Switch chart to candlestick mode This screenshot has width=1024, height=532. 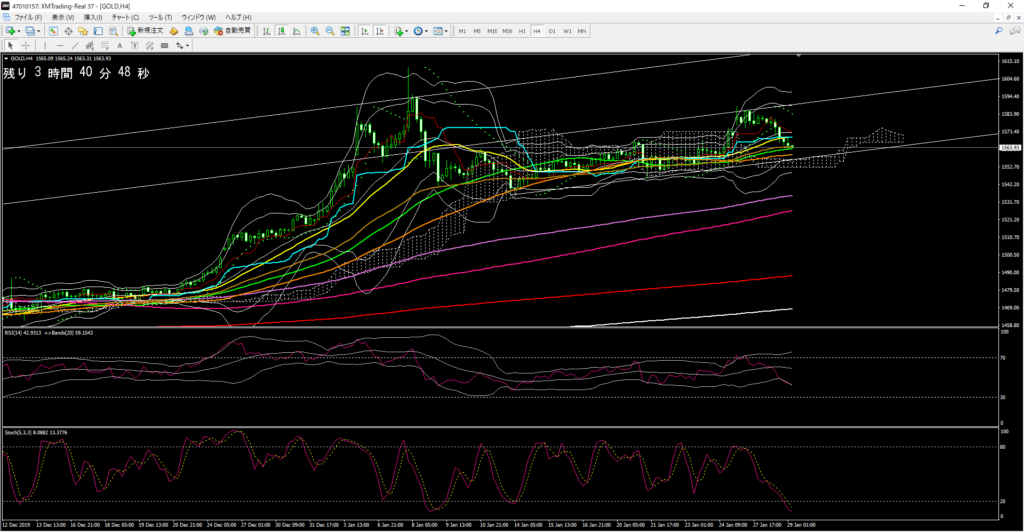click(281, 31)
